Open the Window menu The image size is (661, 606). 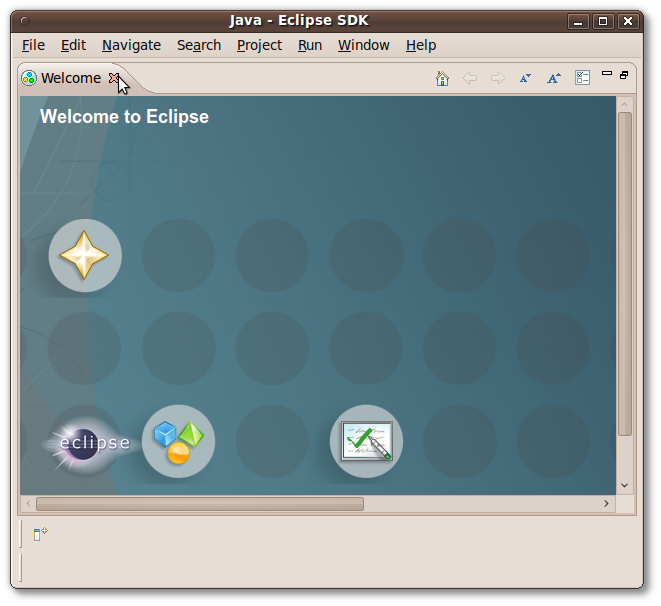click(363, 45)
